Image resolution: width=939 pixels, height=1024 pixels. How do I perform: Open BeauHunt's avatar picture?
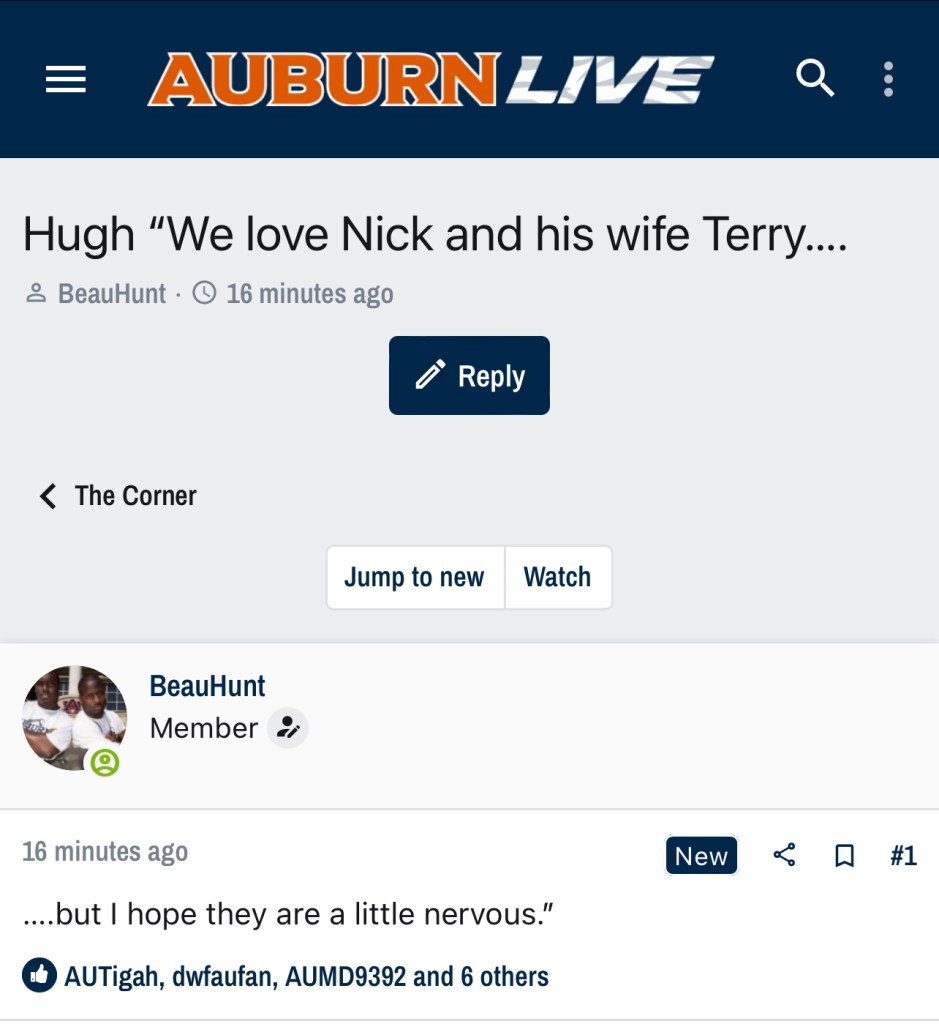coord(74,717)
